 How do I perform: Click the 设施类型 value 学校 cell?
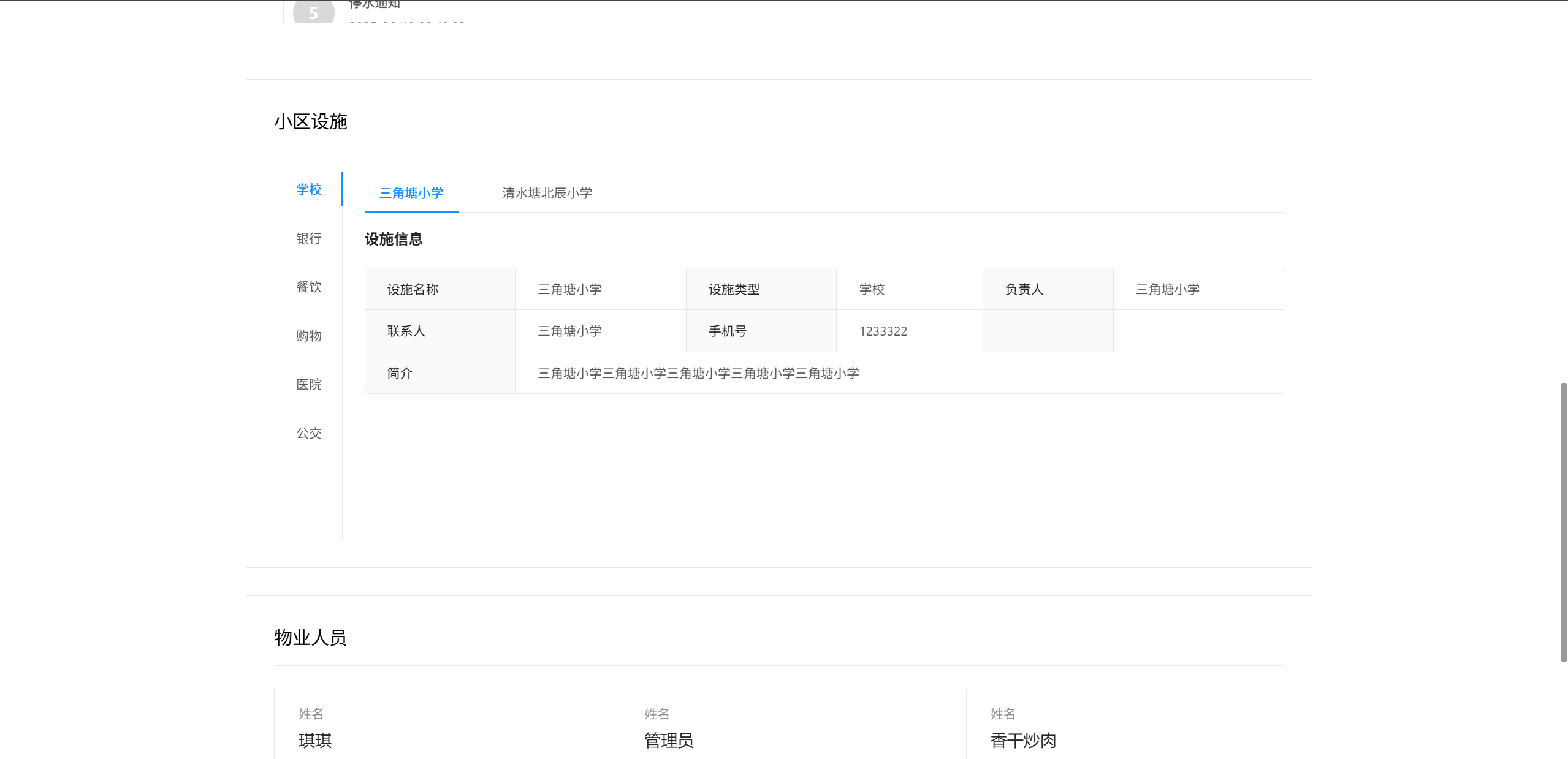pyautogui.click(x=872, y=289)
